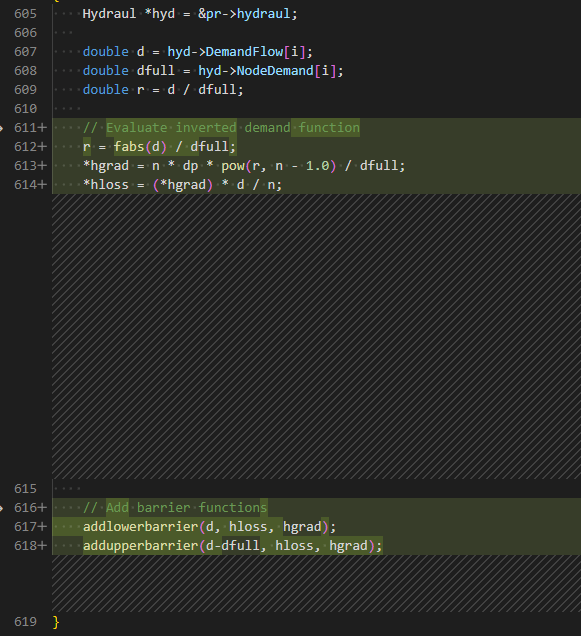The height and width of the screenshot is (636, 581).
Task: Select line number 605 in gutter
Action: coord(25,14)
